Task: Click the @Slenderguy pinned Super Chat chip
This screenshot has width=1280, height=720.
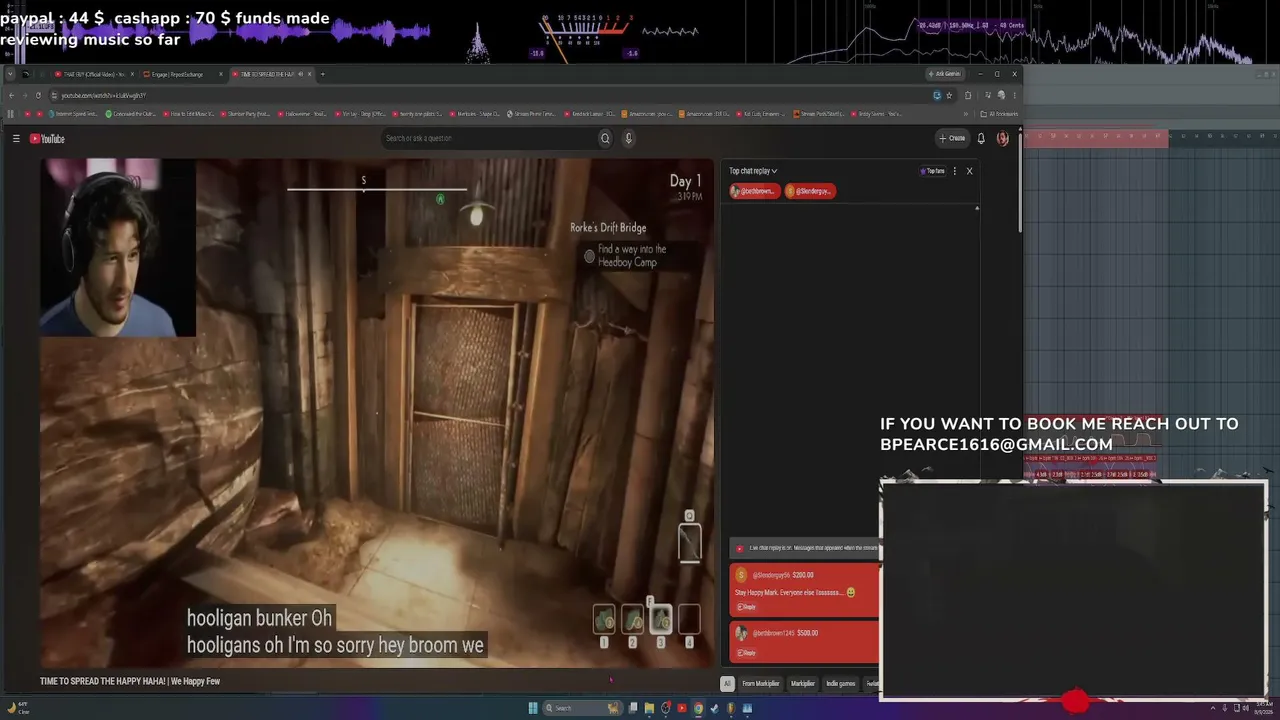Action: click(809, 191)
